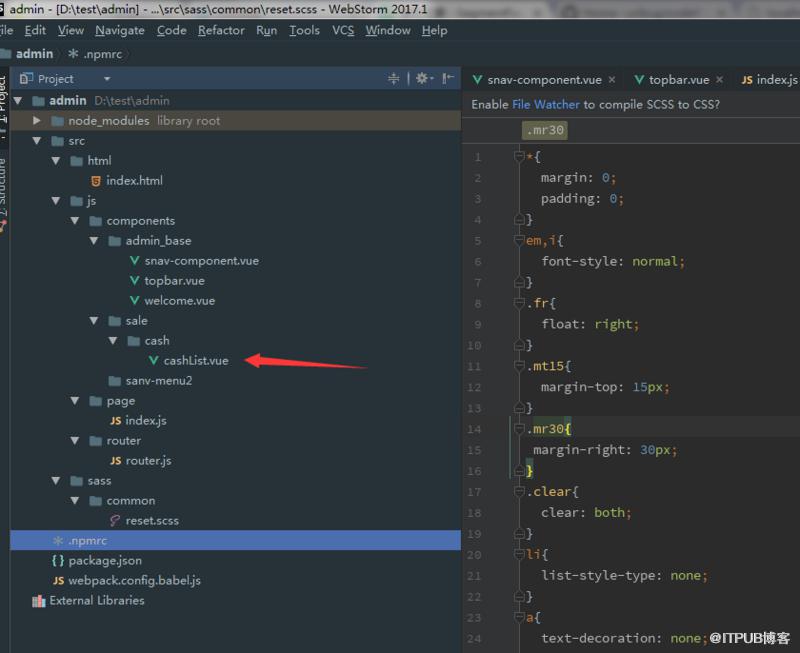Fold the em,i rule block
This screenshot has height=653, width=800.
click(519, 240)
